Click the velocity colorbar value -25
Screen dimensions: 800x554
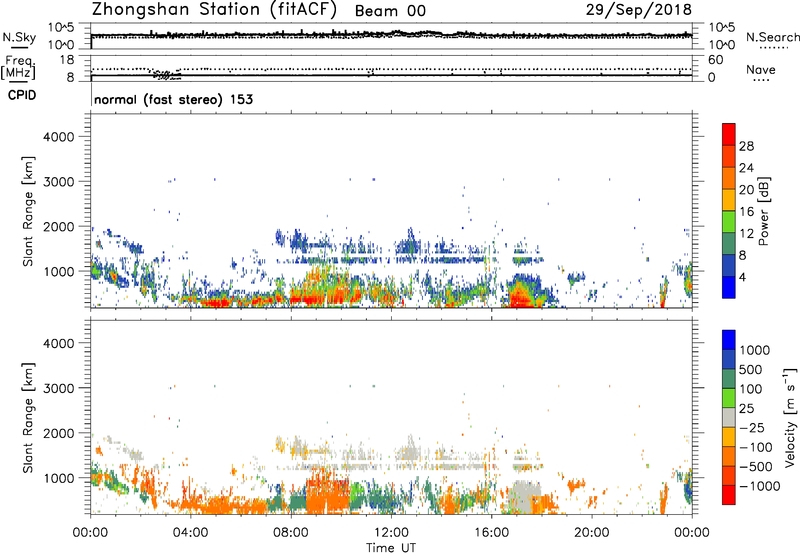click(x=753, y=427)
